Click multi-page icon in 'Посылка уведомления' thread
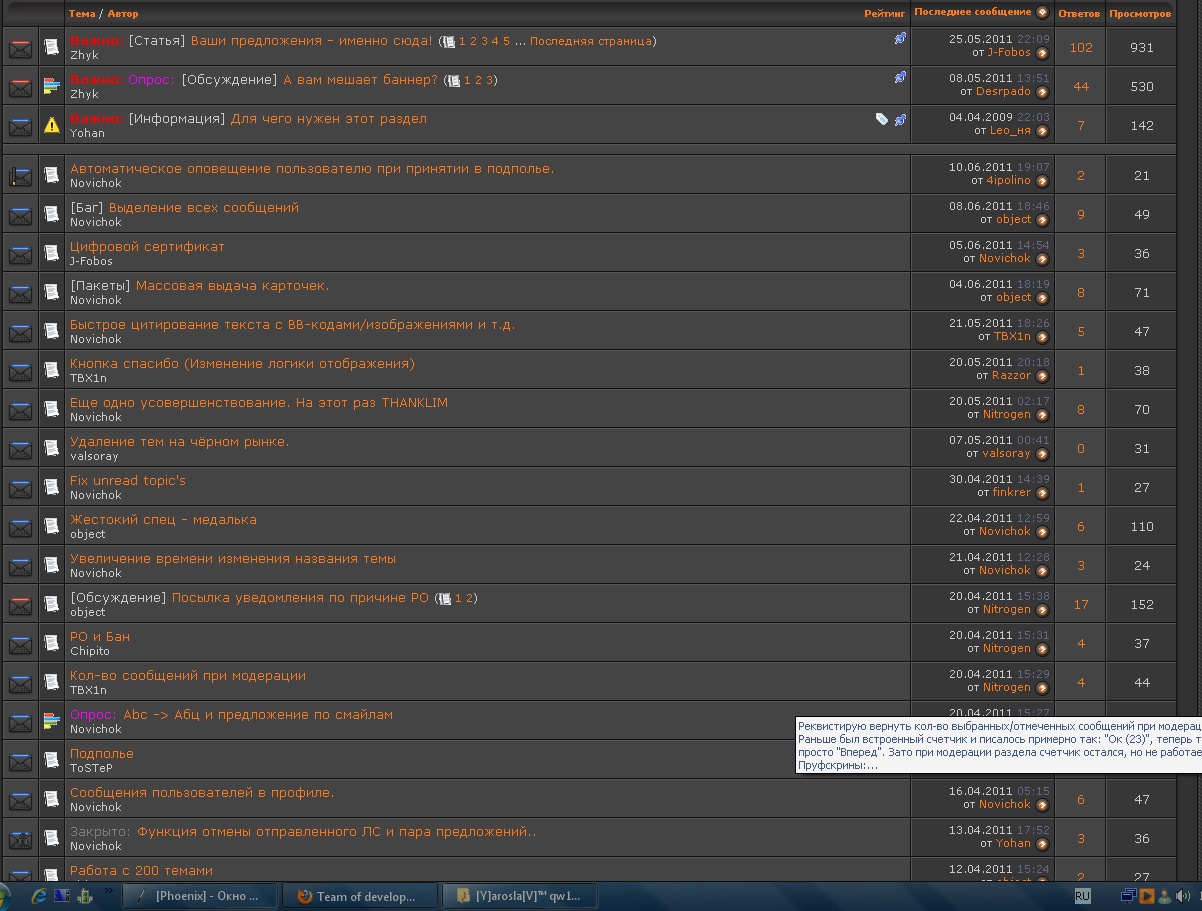This screenshot has width=1202, height=911. tap(445, 598)
